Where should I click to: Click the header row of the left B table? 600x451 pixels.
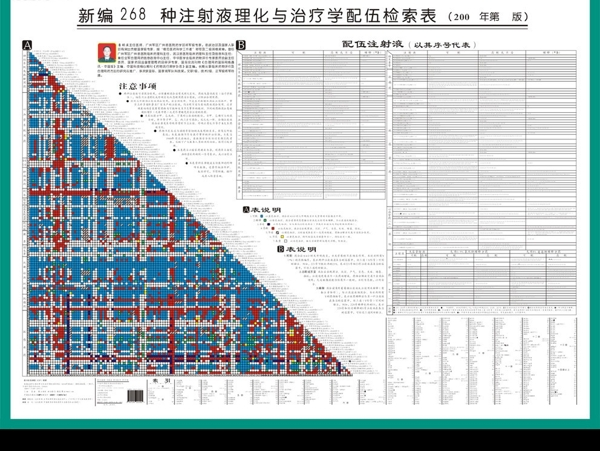[x=311, y=53]
